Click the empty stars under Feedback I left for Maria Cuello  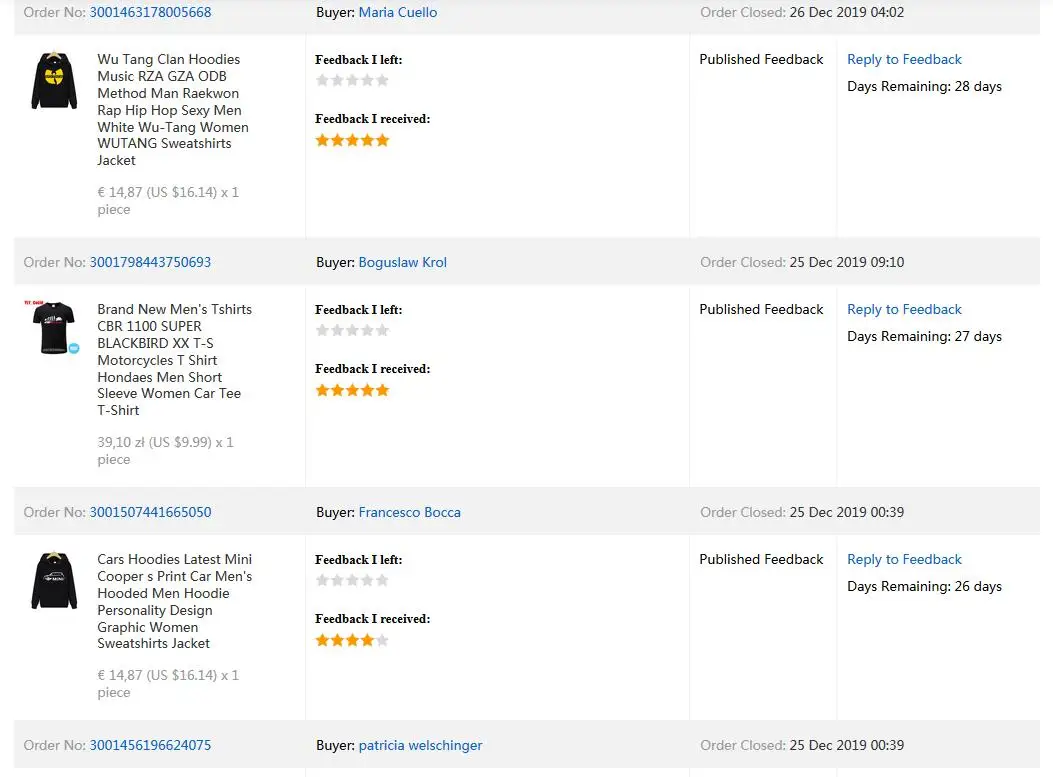352,81
